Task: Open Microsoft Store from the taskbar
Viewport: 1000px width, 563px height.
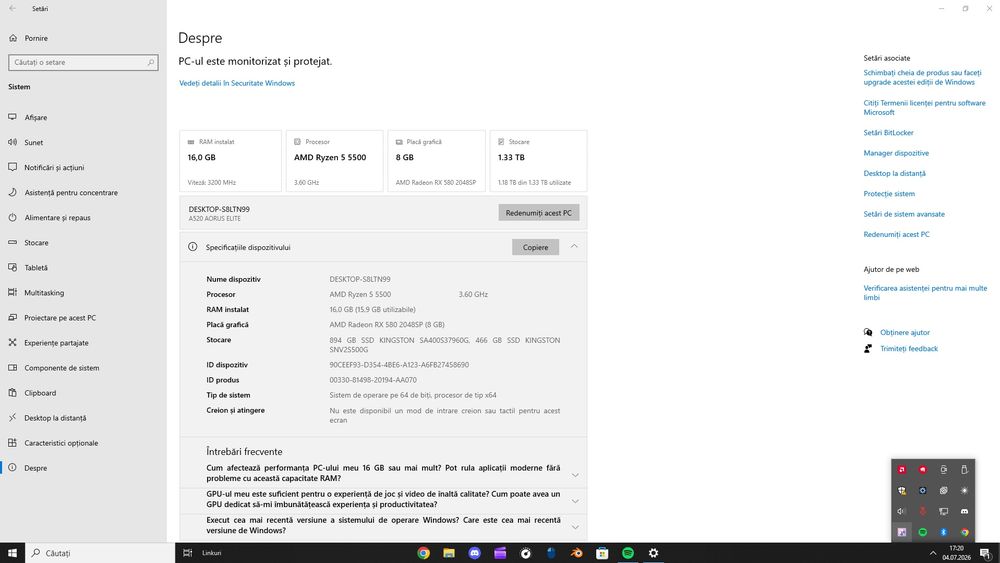Action: [x=602, y=553]
